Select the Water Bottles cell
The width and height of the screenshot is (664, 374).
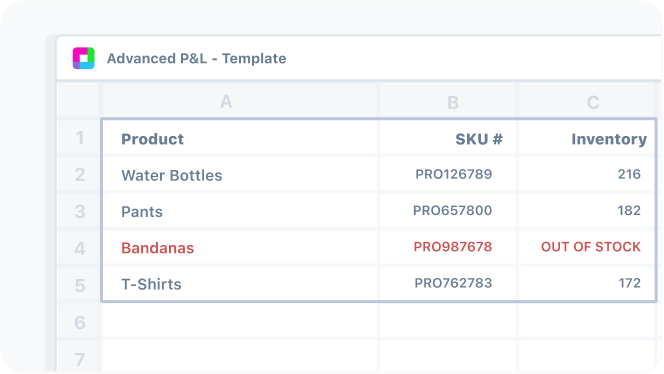coord(240,175)
